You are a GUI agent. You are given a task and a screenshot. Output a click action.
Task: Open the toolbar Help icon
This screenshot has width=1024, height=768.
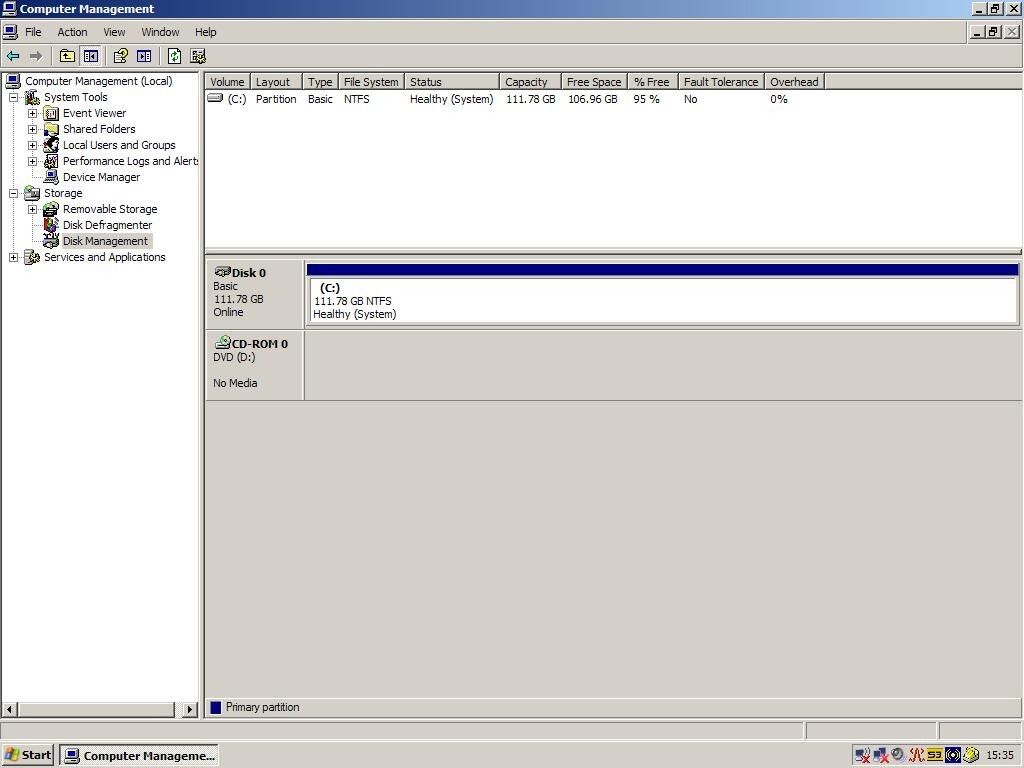click(120, 56)
